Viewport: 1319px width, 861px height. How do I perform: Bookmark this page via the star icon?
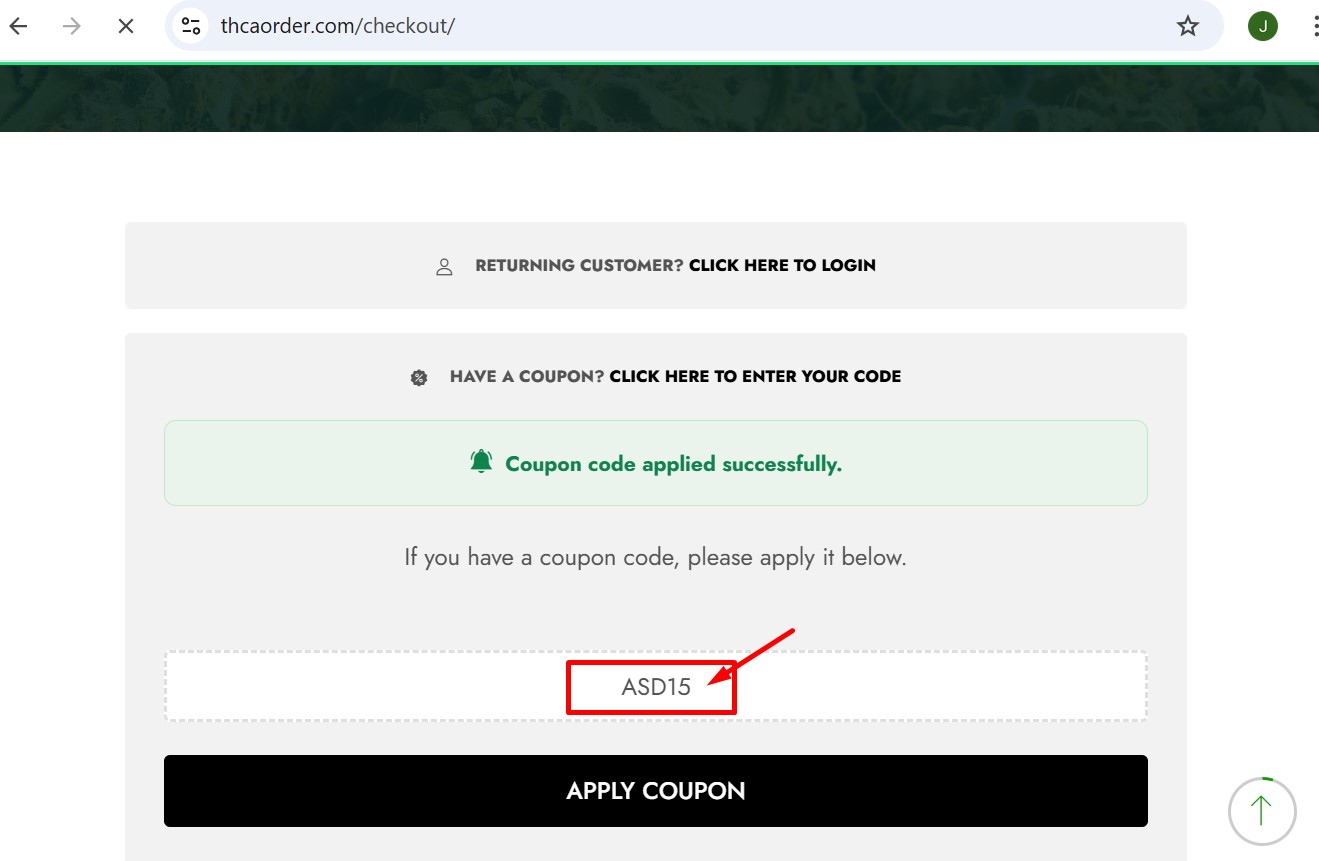1187,26
